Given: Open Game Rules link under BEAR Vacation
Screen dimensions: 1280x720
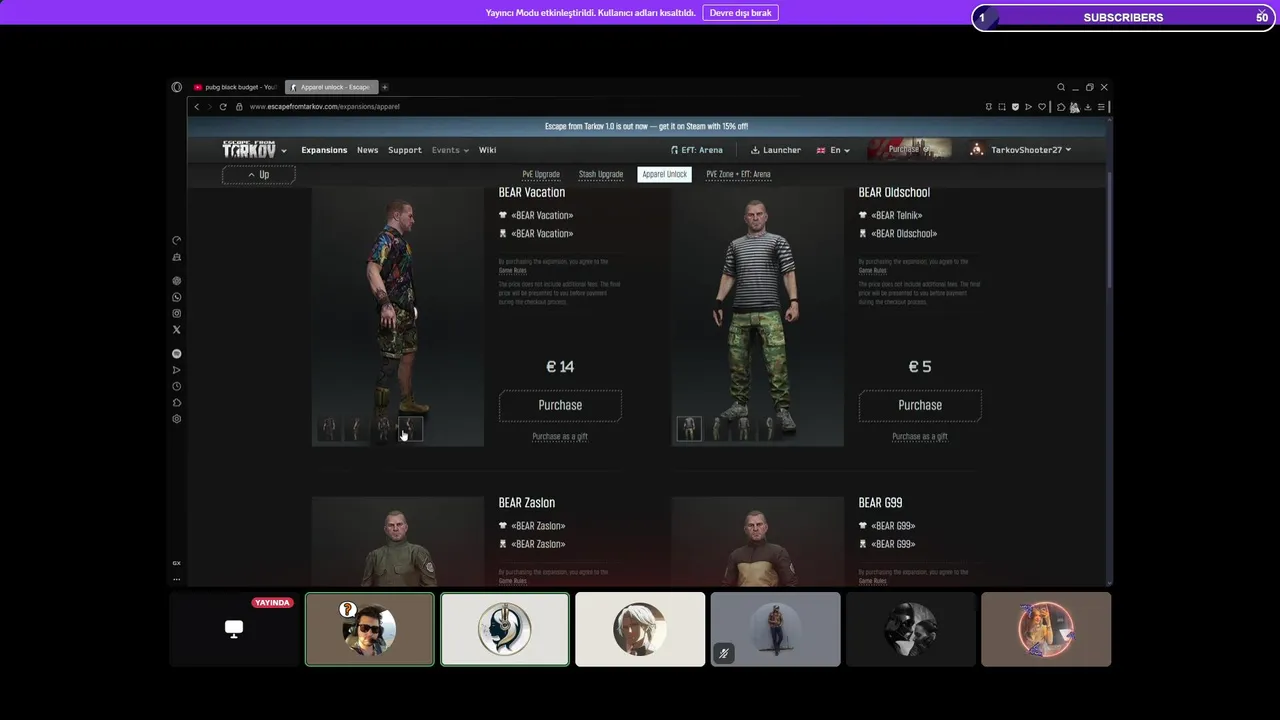Looking at the screenshot, I should point(512,270).
